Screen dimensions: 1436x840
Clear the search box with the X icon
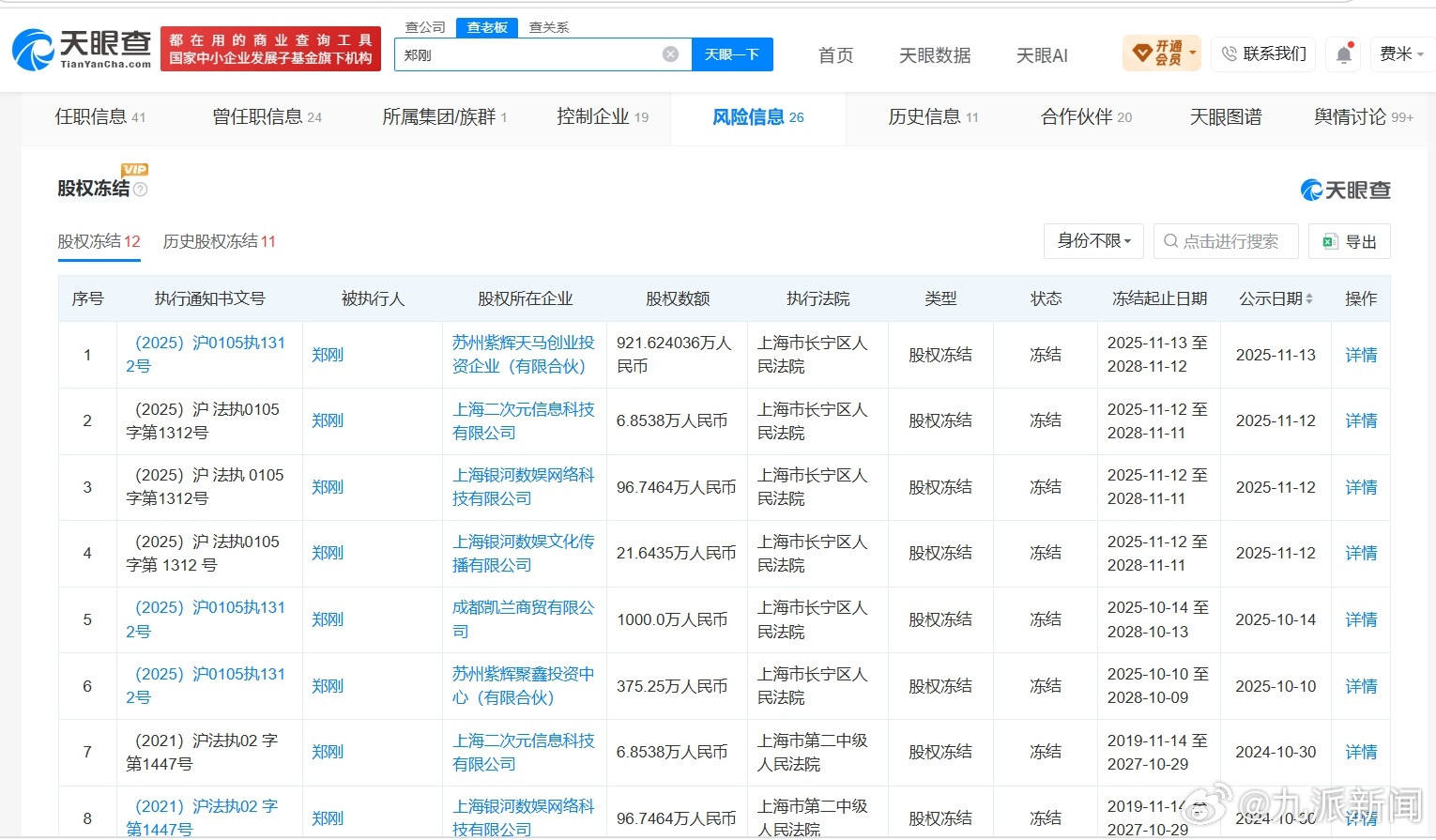[x=670, y=54]
